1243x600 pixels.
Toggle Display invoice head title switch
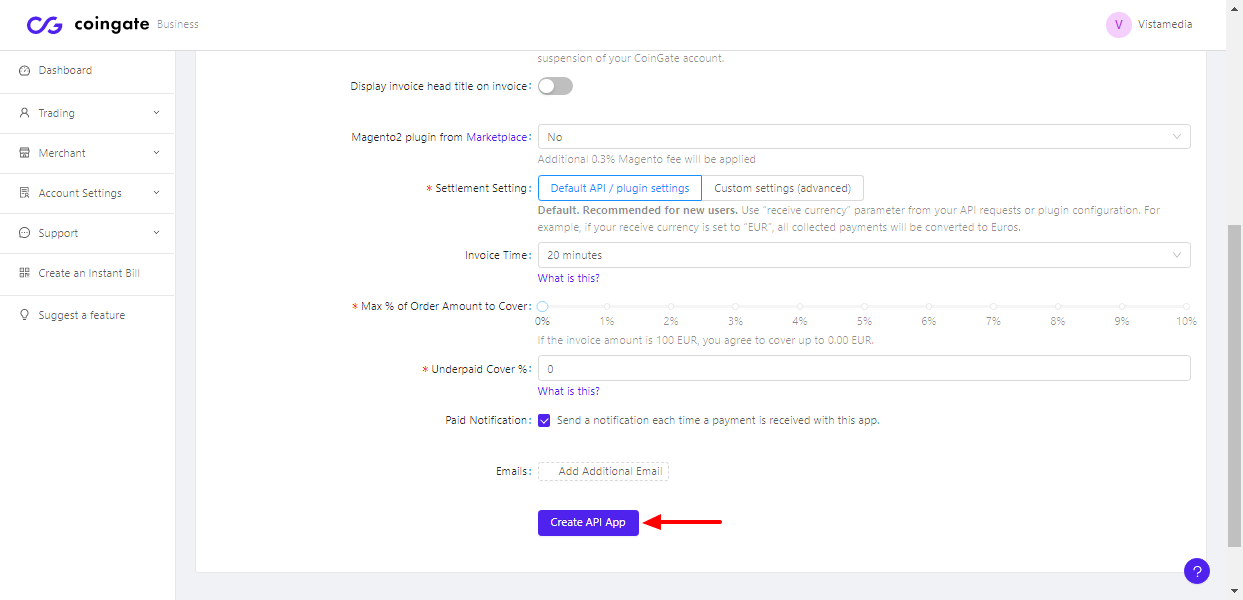tap(555, 87)
